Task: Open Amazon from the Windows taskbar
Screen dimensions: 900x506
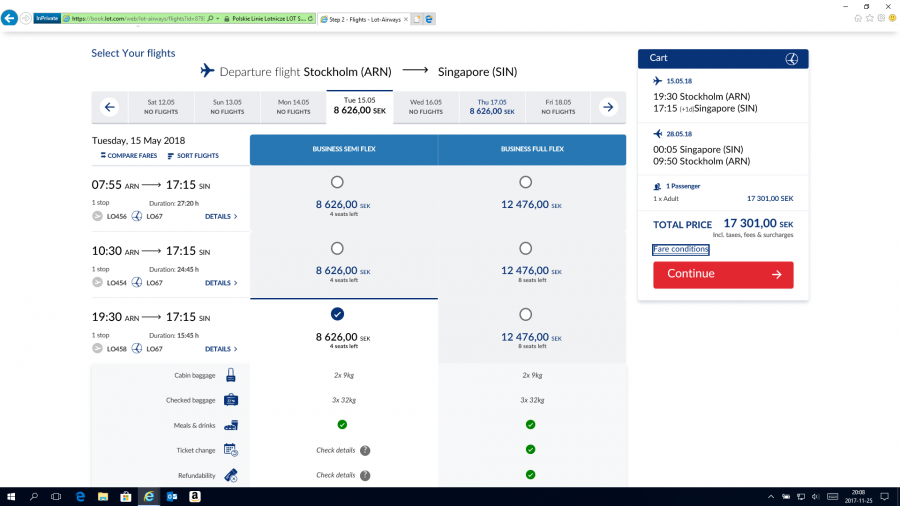Action: click(x=193, y=496)
